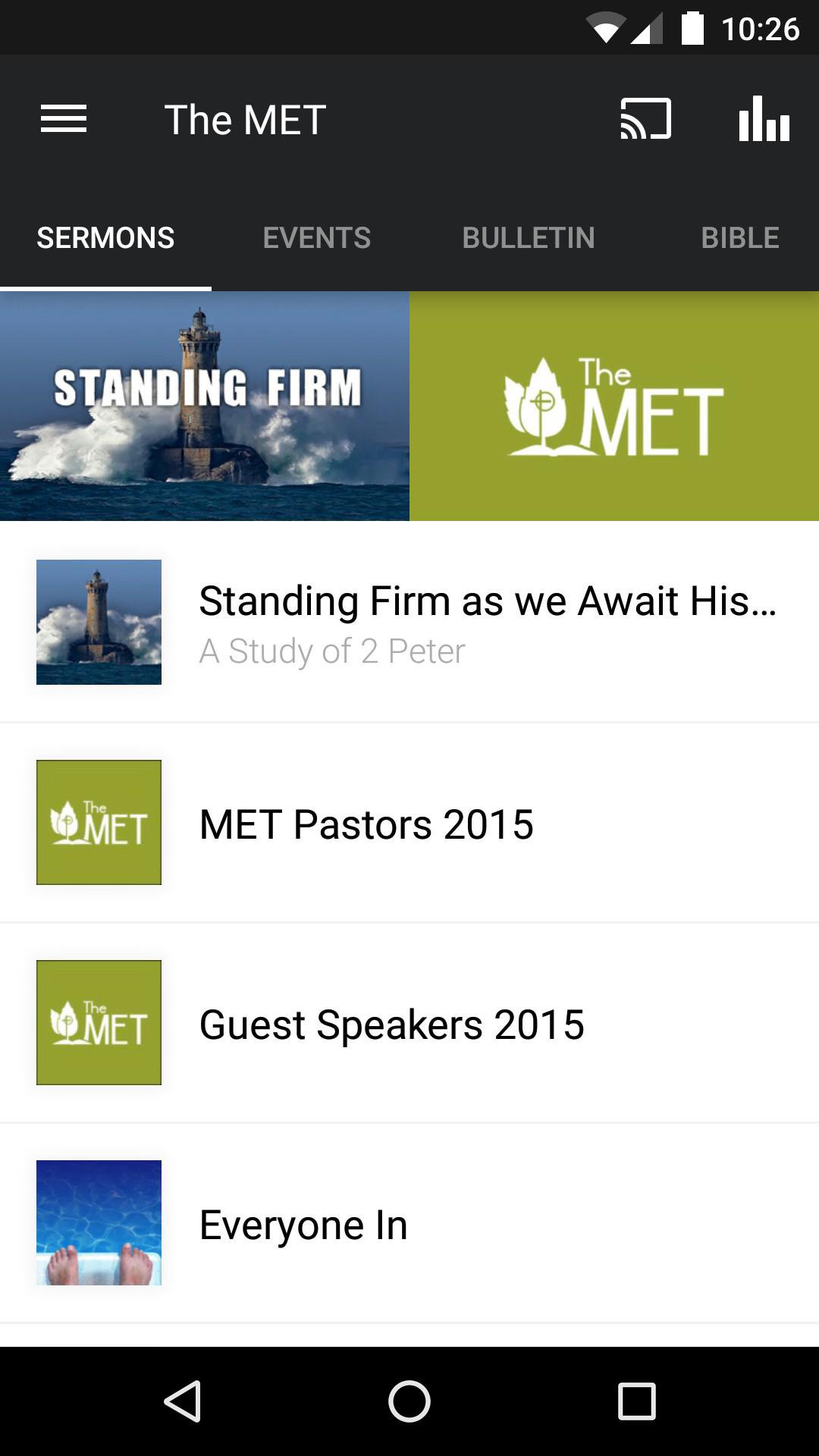Viewport: 819px width, 1456px height.
Task: Tap the Everyone In feet thumbnail
Action: pos(99,1222)
